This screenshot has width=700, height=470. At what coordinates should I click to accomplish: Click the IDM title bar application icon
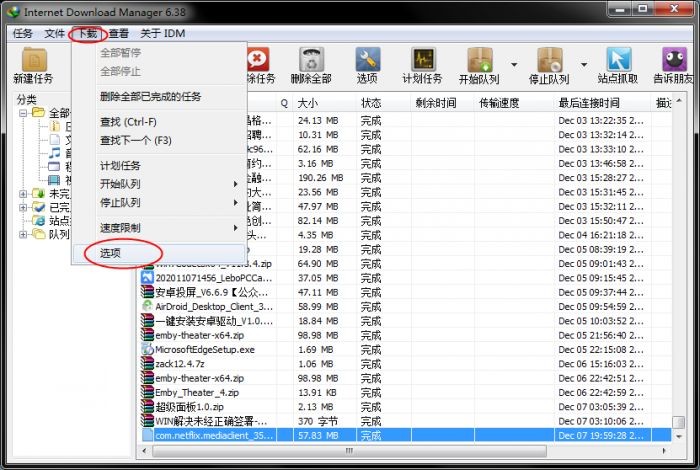(13, 12)
